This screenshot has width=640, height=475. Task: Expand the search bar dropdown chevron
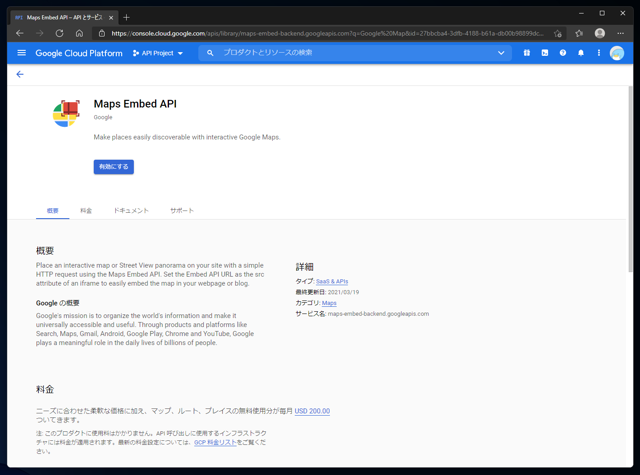pyautogui.click(x=501, y=53)
